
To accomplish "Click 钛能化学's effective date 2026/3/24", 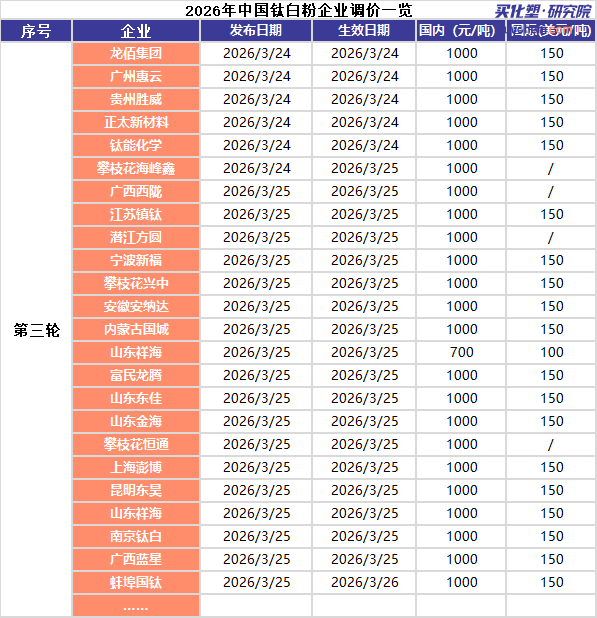I will pyautogui.click(x=365, y=145).
